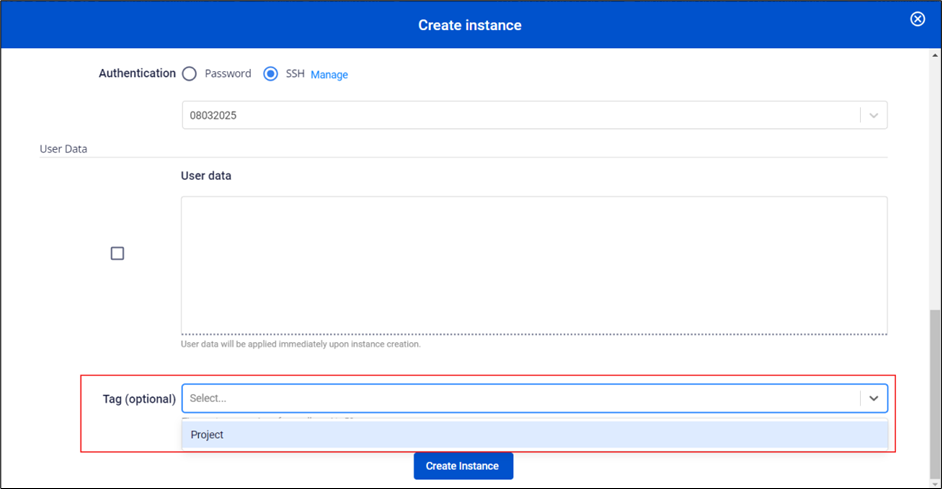Focus the User data text area
942x489 pixels.
point(533,264)
